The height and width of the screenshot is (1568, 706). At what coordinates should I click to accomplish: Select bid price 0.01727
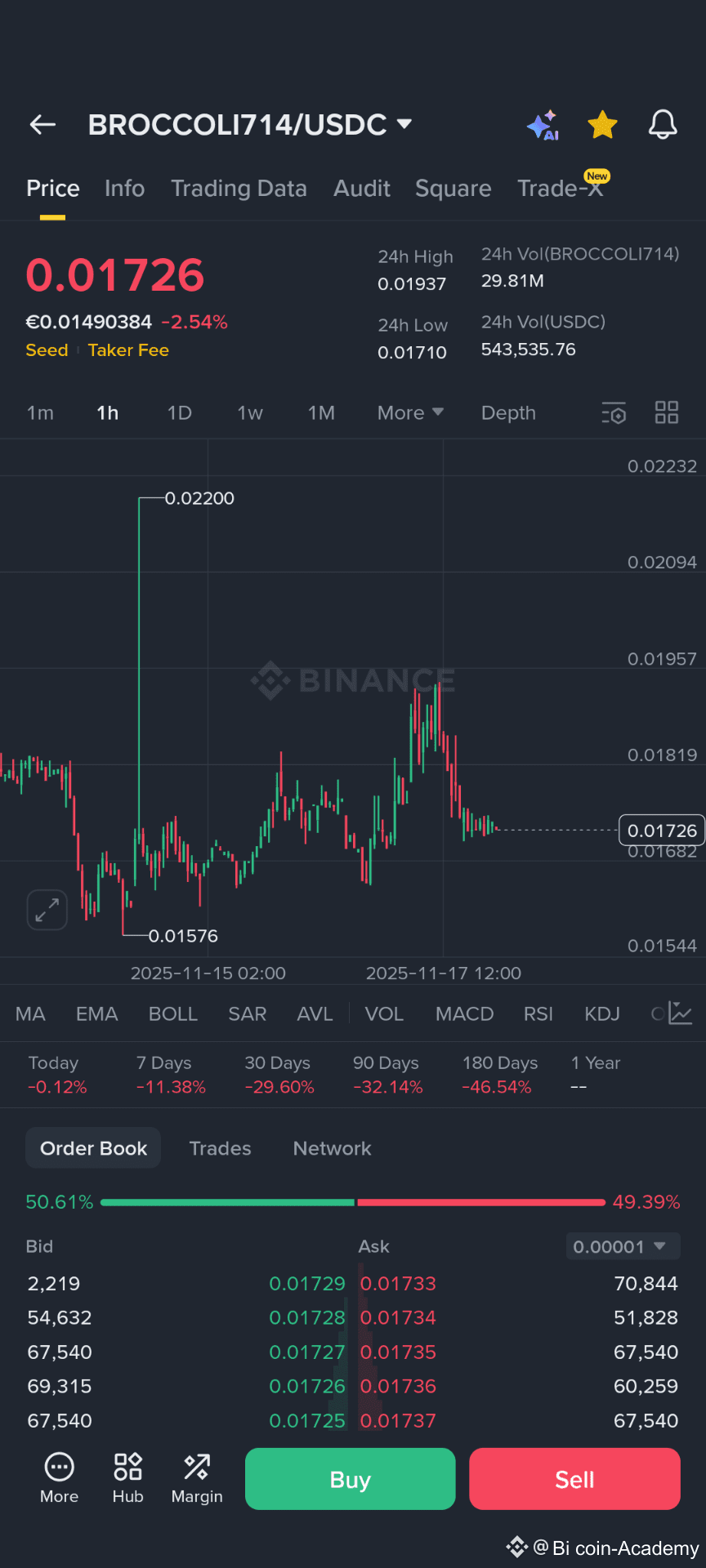[x=307, y=1352]
